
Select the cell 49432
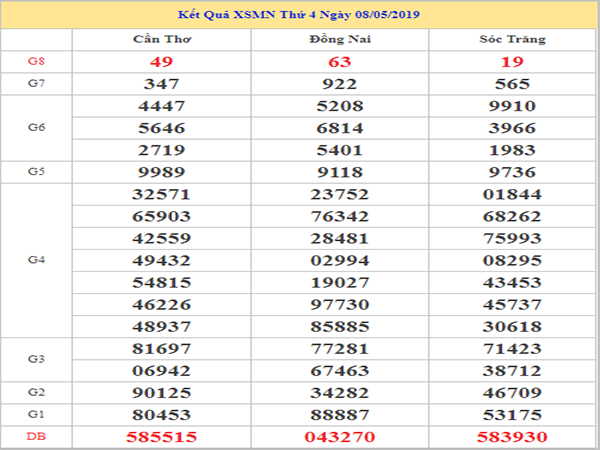[x=161, y=261]
